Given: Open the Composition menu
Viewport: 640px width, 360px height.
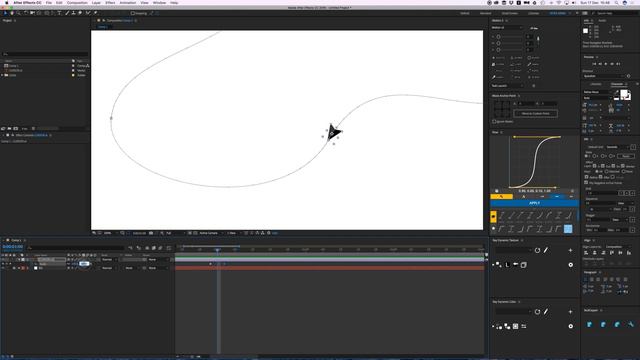Looking at the screenshot, I should coord(77,2).
